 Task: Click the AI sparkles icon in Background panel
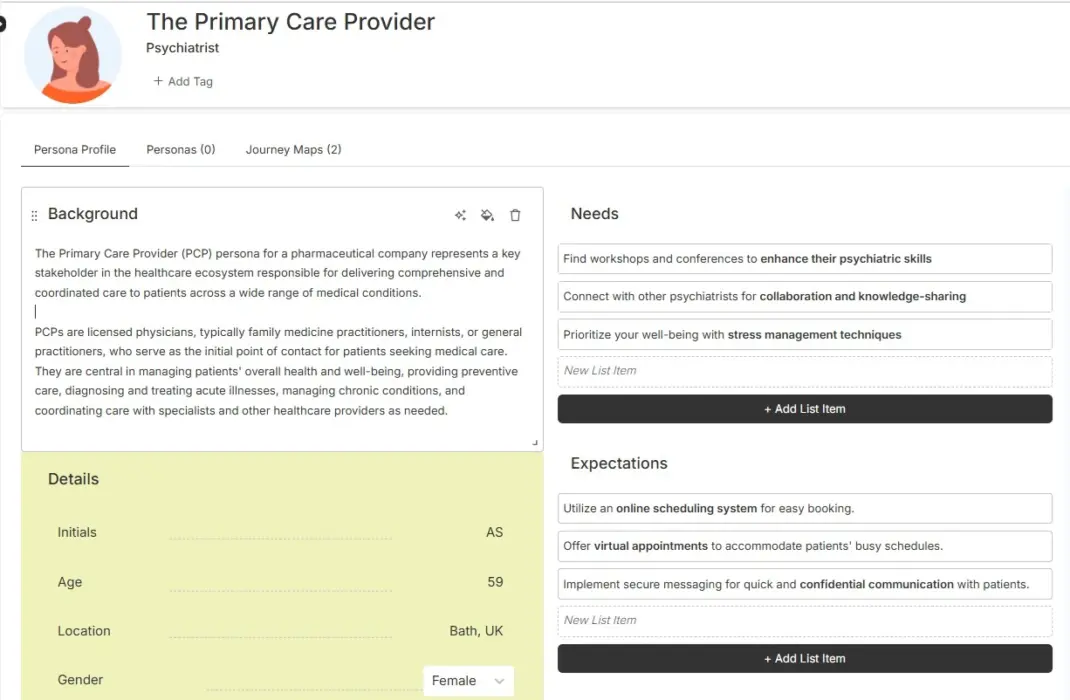[x=460, y=215]
